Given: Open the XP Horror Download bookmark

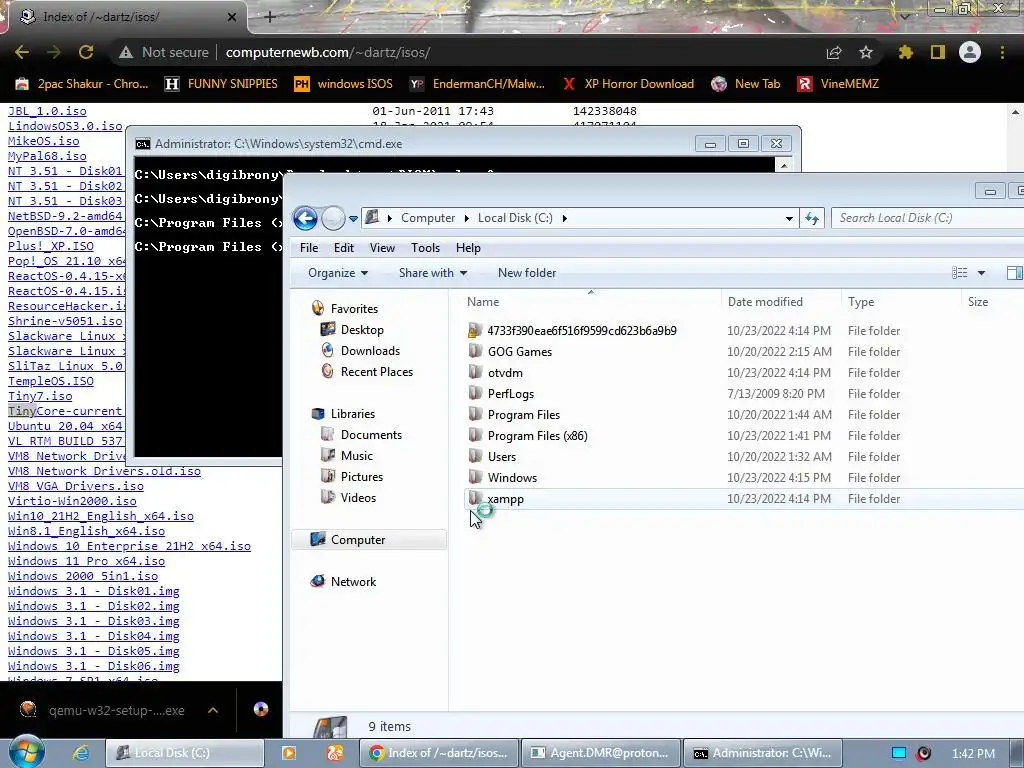Looking at the screenshot, I should pos(628,84).
